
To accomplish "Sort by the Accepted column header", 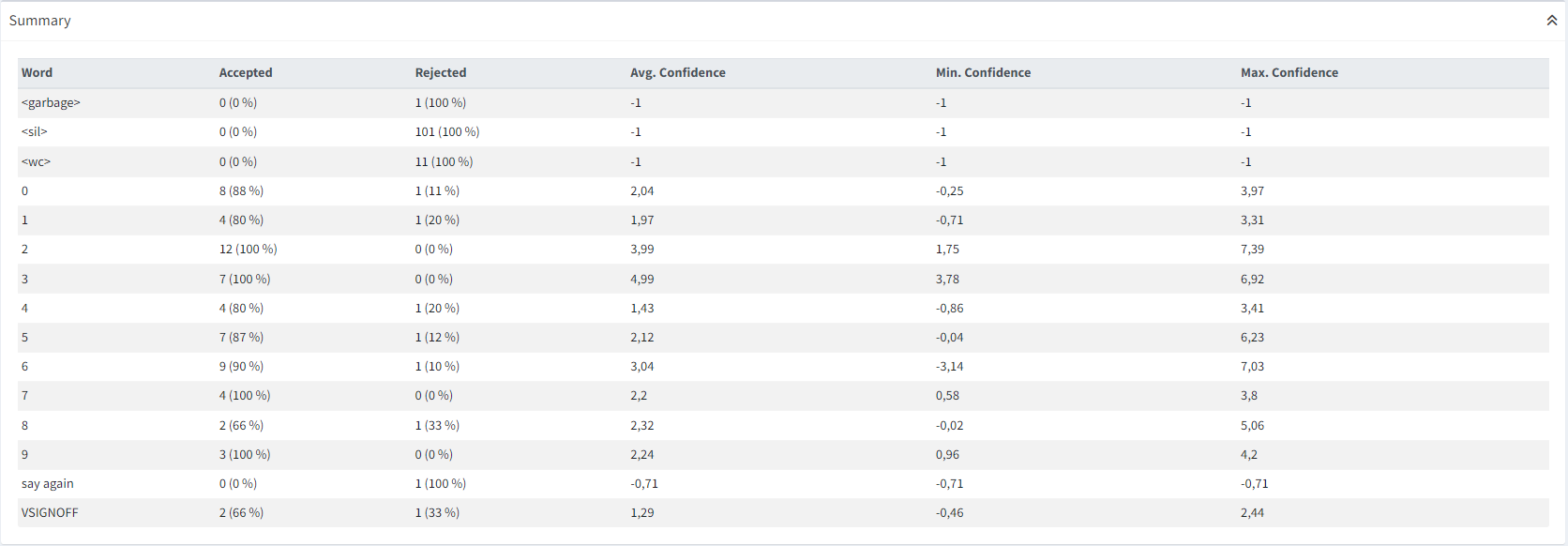I will click(x=246, y=72).
